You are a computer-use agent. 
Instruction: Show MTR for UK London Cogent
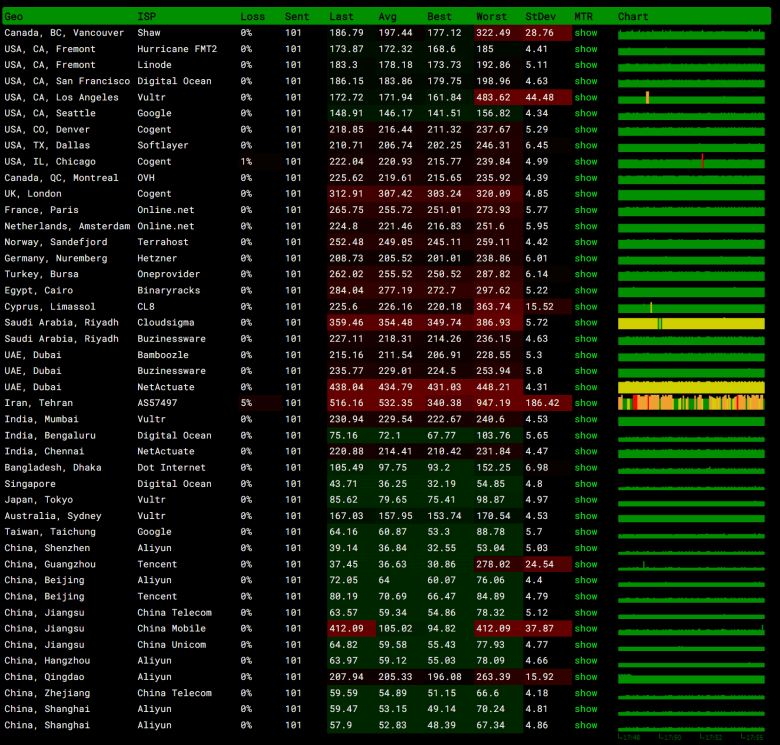585,194
